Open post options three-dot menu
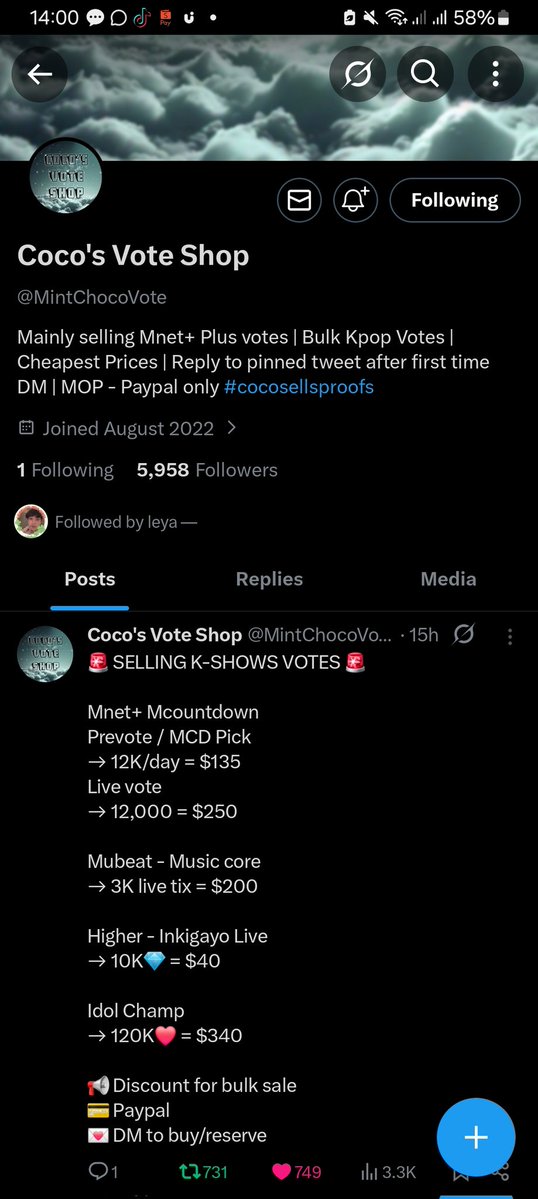The height and width of the screenshot is (1199, 538). [x=510, y=636]
